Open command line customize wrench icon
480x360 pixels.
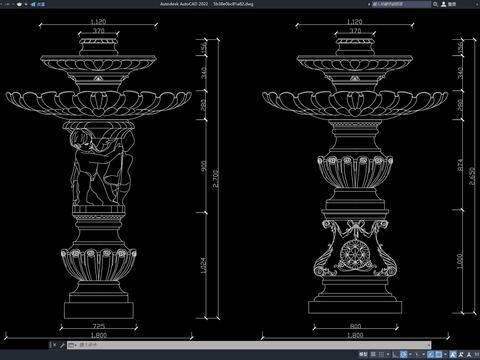pyautogui.click(x=62, y=345)
